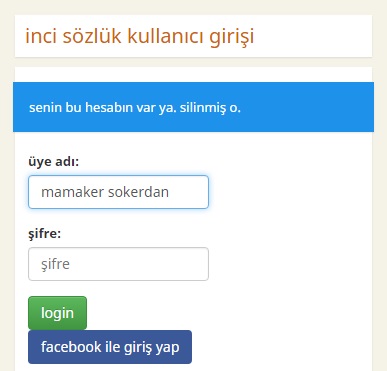Image resolution: width=387 pixels, height=371 pixels.
Task: Click the 'şifre' placeholder text in password box
Action: [55, 264]
